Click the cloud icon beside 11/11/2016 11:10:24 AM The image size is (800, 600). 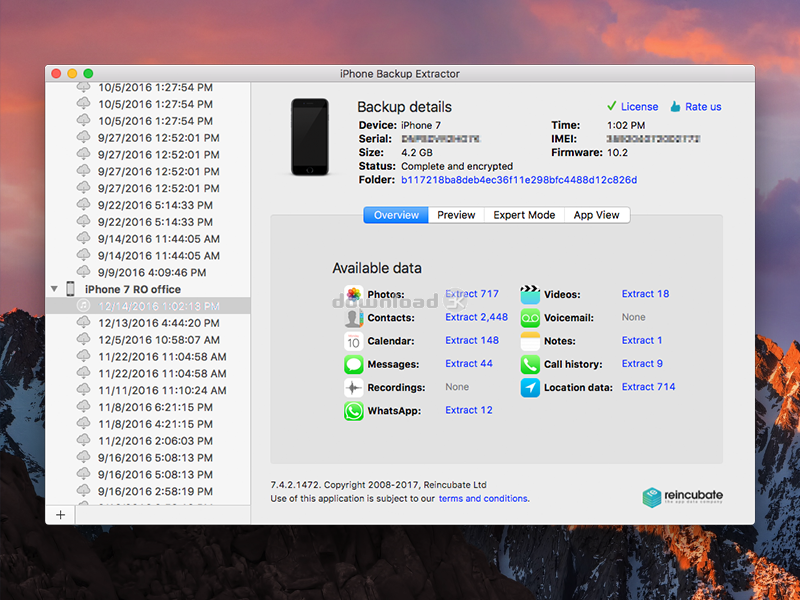tap(83, 389)
